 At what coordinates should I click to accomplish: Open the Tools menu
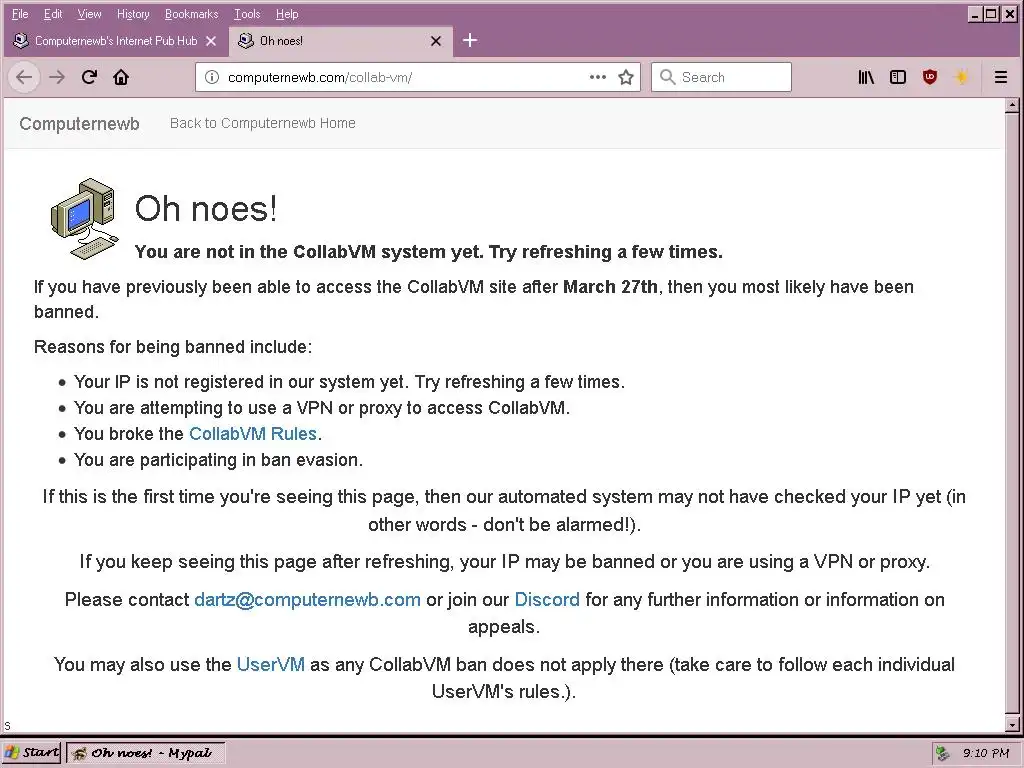coord(247,14)
